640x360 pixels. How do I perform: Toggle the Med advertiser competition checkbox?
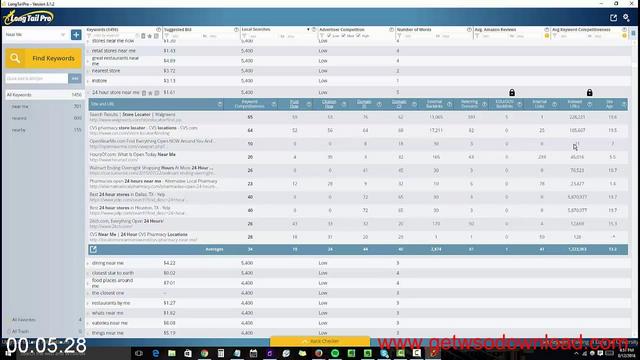tap(343, 36)
